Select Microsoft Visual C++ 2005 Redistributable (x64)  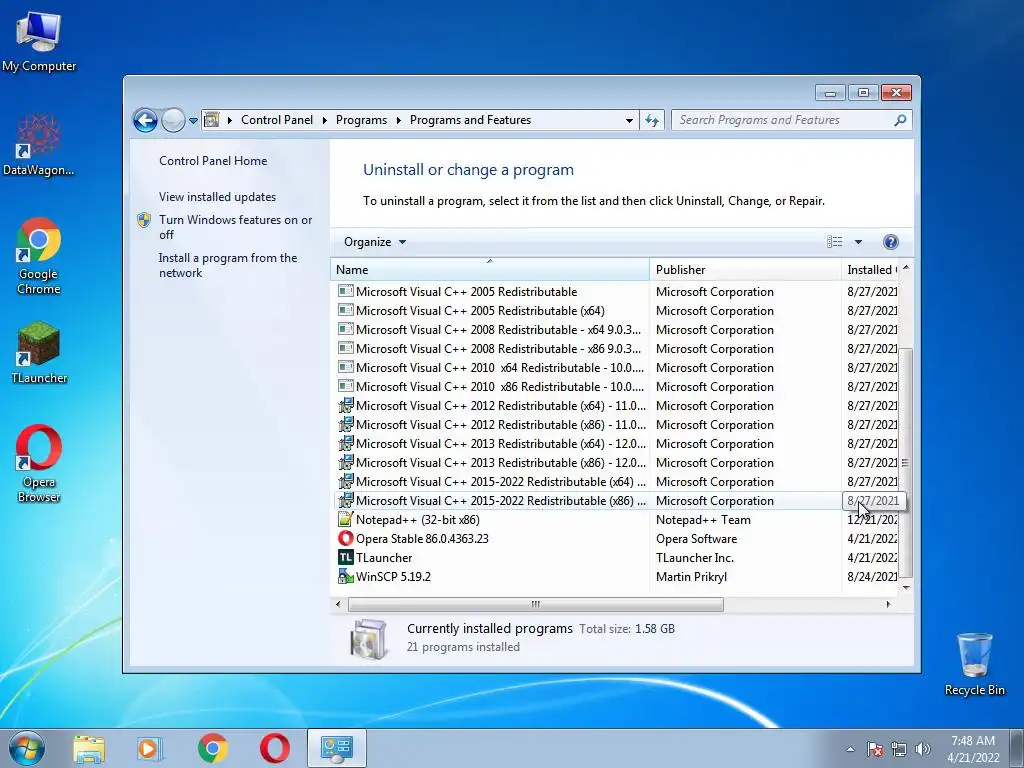click(x=616, y=311)
